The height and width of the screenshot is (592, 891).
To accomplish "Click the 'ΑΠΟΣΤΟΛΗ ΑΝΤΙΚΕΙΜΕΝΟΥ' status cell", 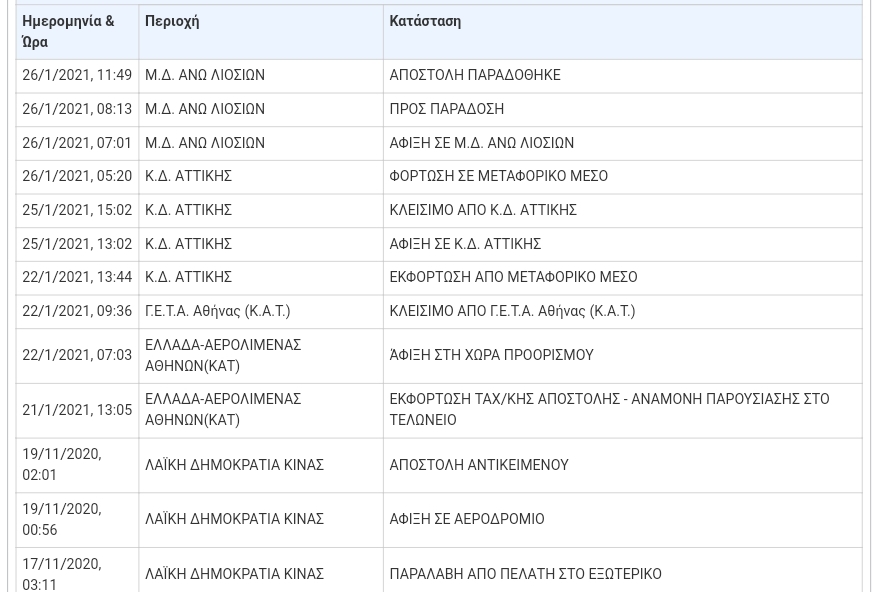I will click(x=479, y=465).
